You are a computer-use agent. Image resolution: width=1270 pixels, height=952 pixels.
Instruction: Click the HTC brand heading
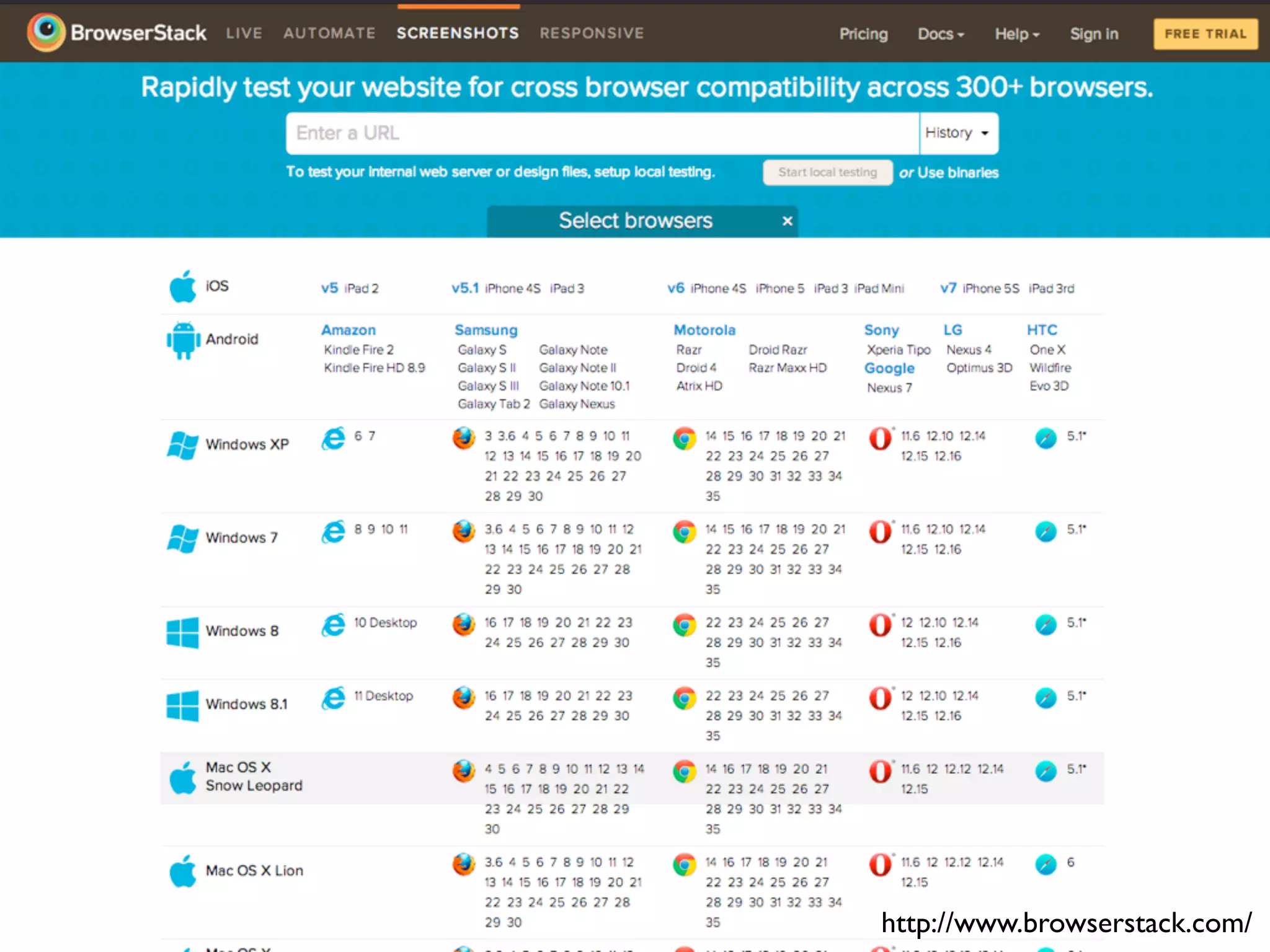(1042, 330)
